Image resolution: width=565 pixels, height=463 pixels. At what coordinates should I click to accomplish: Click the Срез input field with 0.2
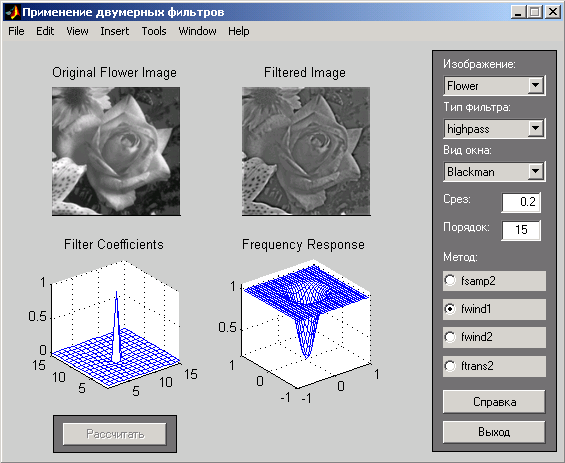pyautogui.click(x=521, y=202)
